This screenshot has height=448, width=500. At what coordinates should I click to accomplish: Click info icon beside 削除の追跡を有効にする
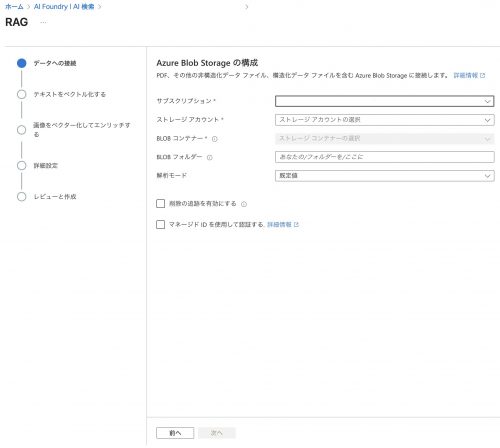tap(244, 204)
